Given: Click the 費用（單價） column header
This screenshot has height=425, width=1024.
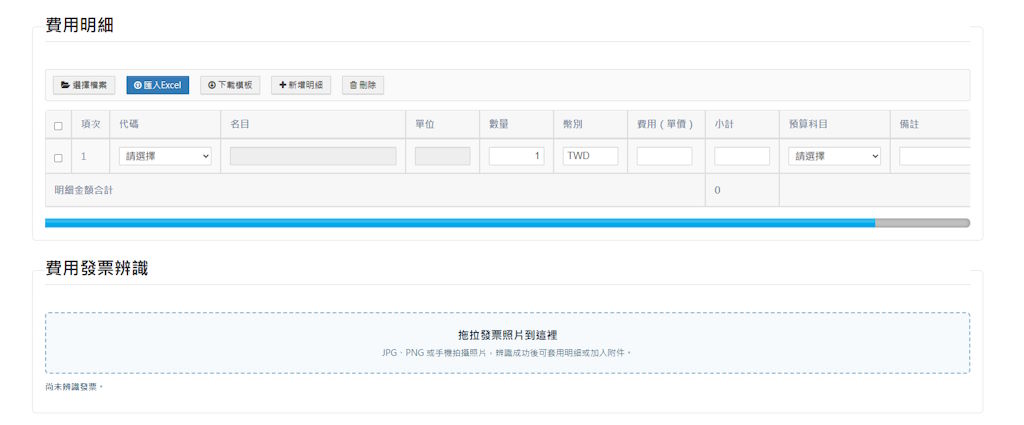Looking at the screenshot, I should pyautogui.click(x=665, y=124).
